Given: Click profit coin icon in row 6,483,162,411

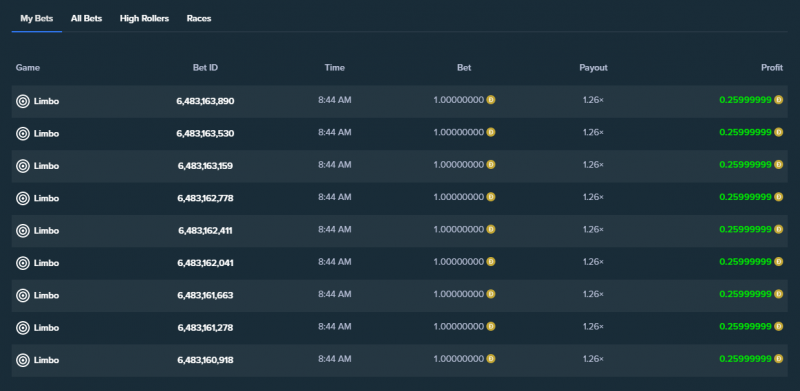Looking at the screenshot, I should pyautogui.click(x=779, y=229).
